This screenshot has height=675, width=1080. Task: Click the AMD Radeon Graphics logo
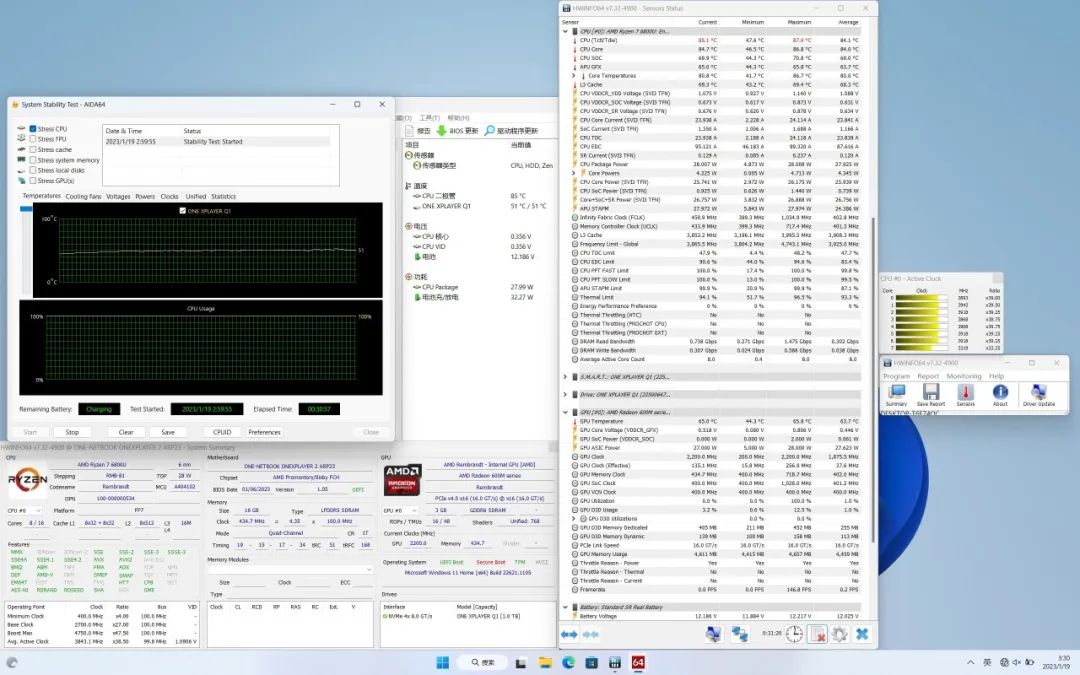tap(402, 479)
